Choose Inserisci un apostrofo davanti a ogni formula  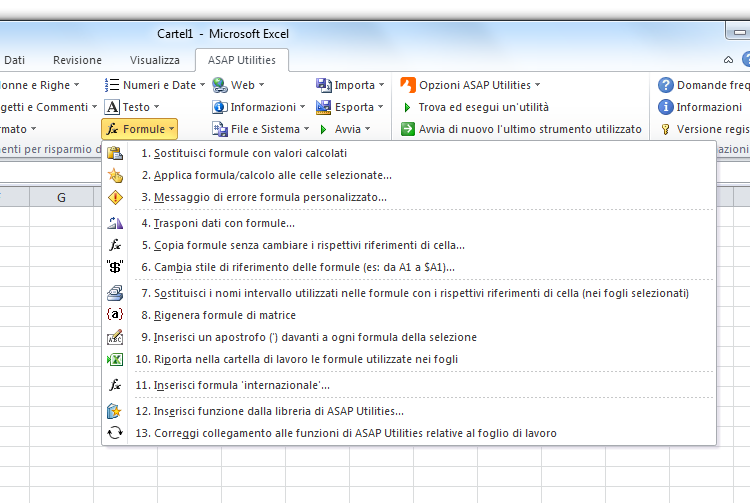pos(409,337)
